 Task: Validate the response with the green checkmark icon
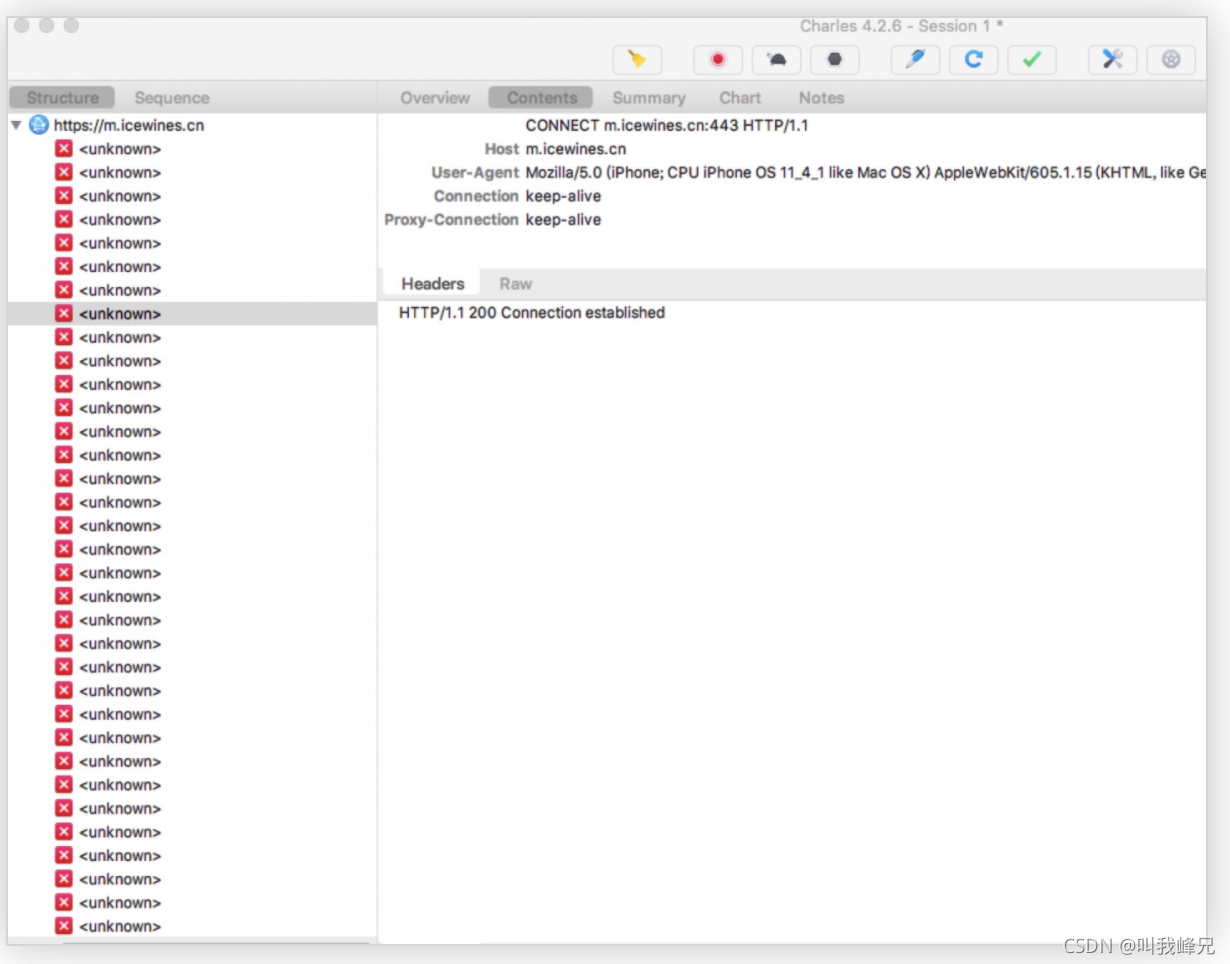[1032, 60]
